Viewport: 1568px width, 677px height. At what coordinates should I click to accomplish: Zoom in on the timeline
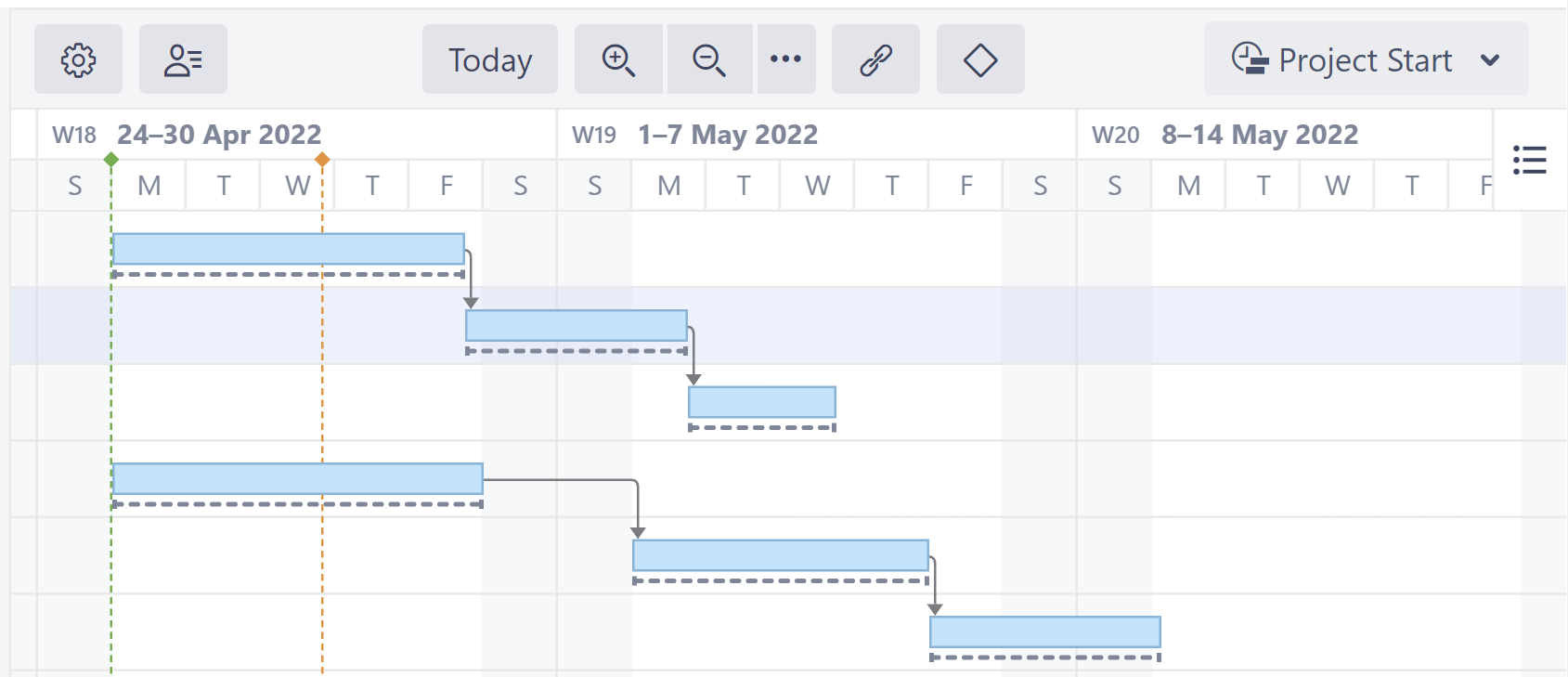point(618,59)
